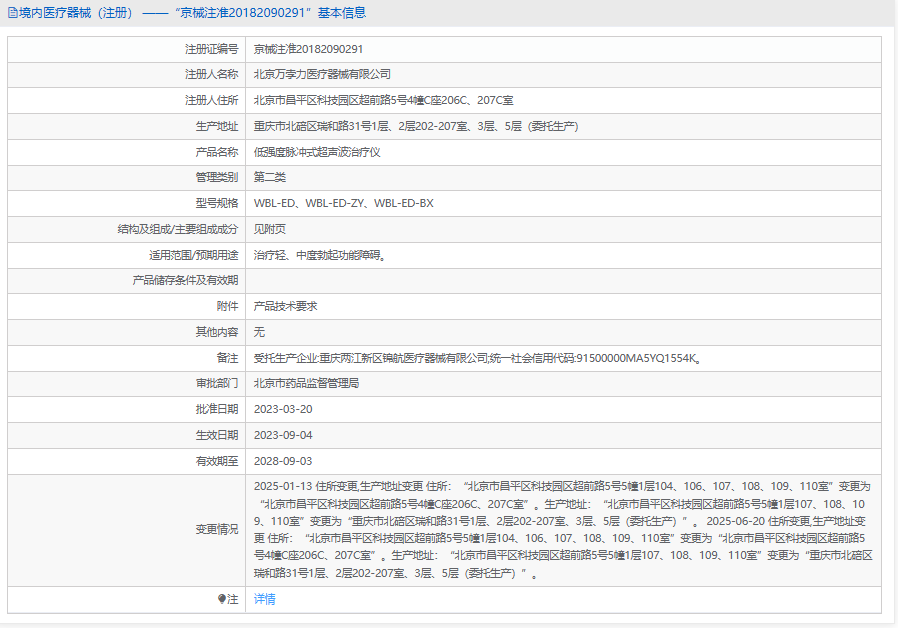Click the 适用范围/预期用途 label

click(194, 255)
